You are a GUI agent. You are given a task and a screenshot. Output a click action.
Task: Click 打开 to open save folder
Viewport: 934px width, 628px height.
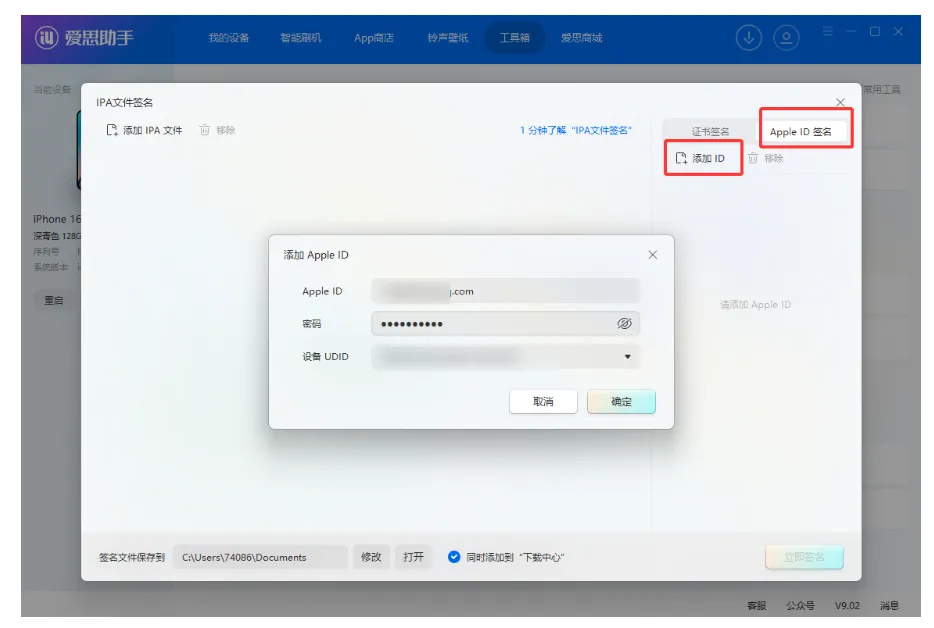tap(413, 557)
